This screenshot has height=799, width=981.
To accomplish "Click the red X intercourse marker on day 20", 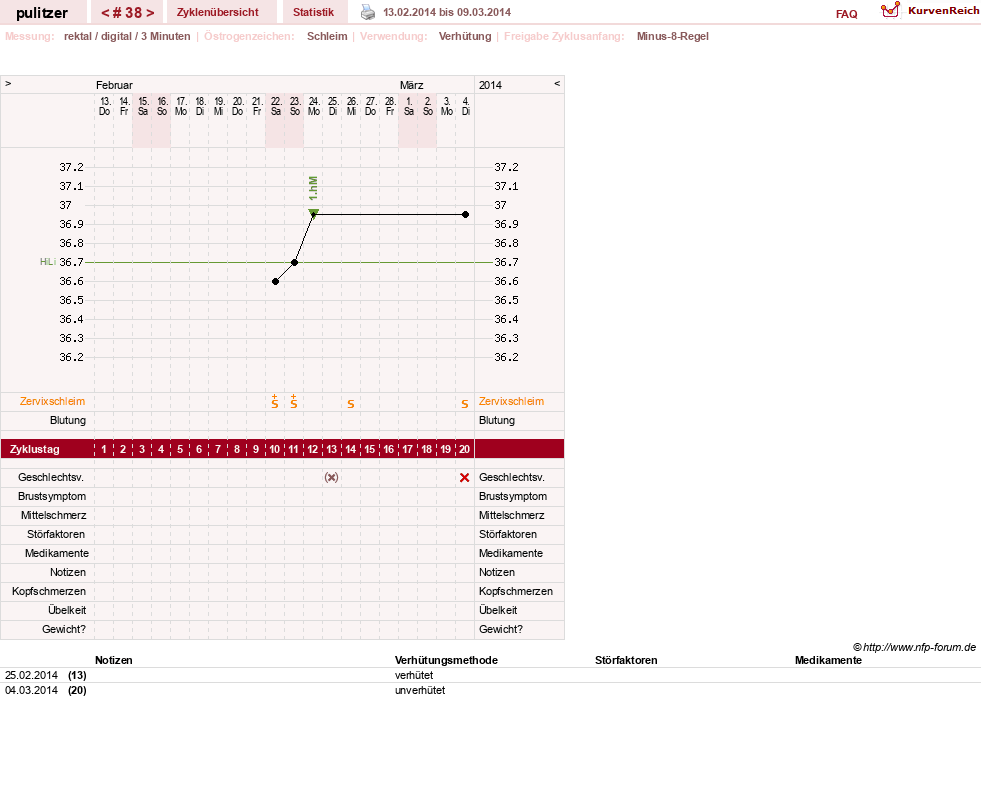I will (464, 477).
